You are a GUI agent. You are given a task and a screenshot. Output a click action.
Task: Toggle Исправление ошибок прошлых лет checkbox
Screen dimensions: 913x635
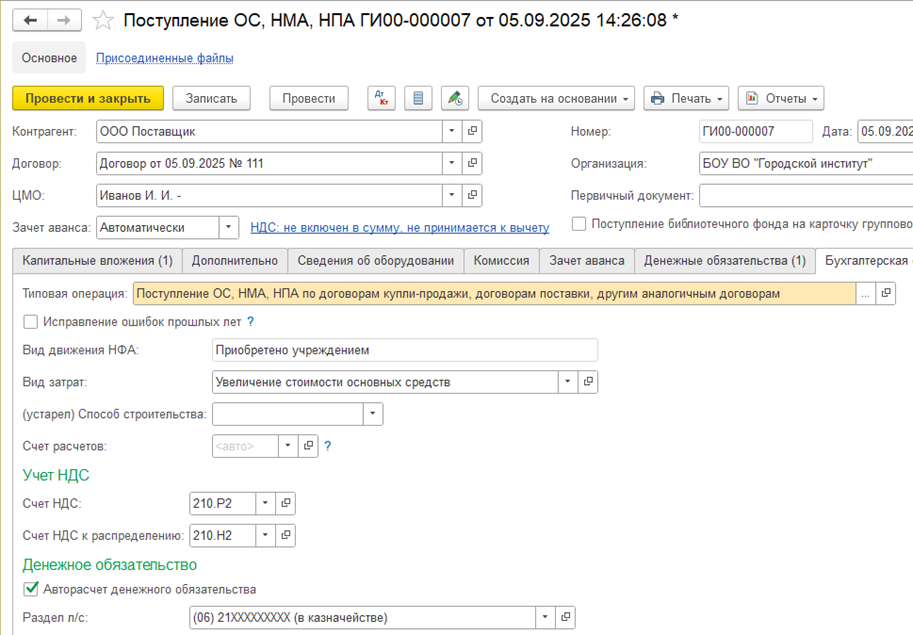click(30, 321)
